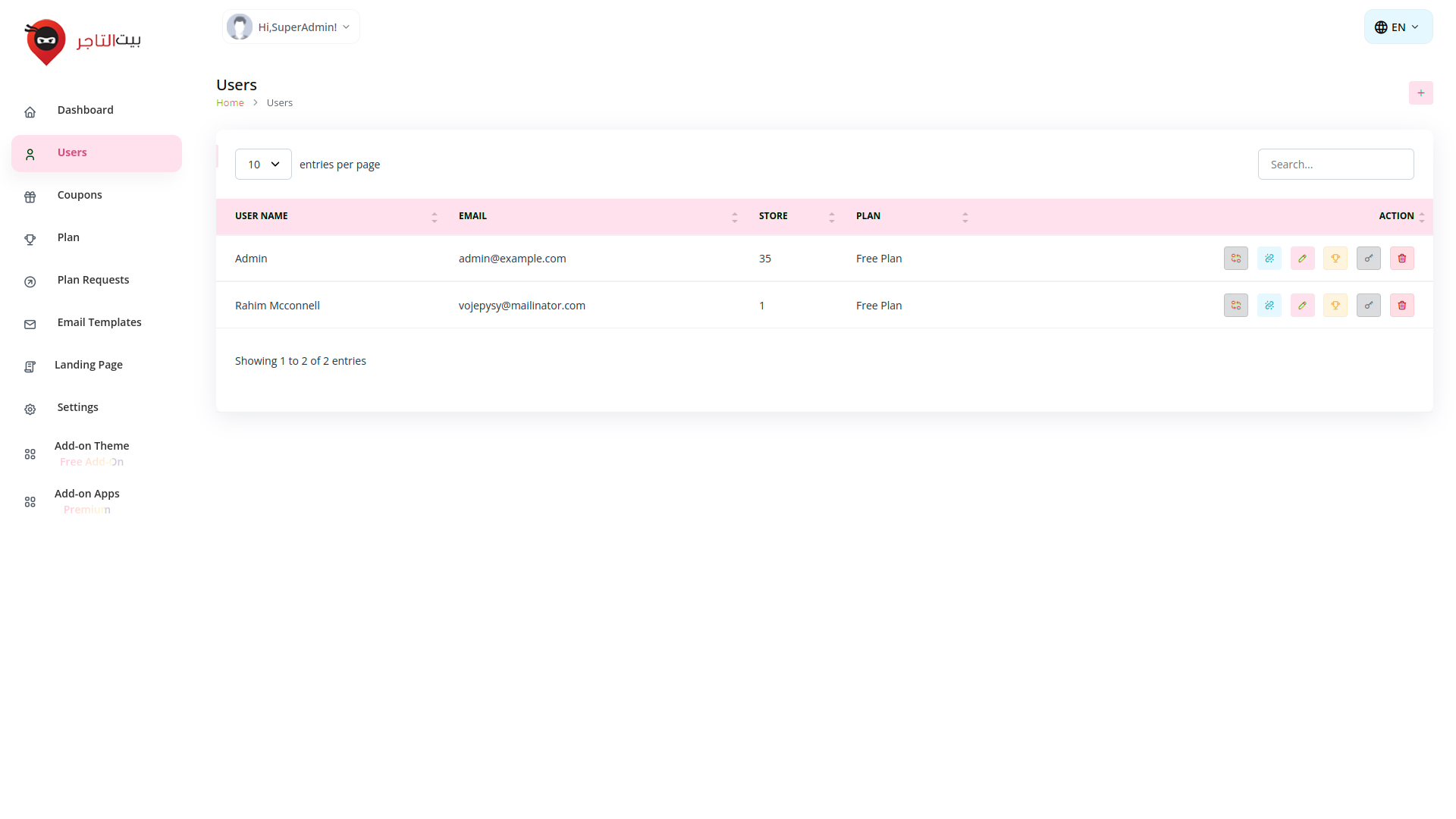Viewport: 1456px width, 819px height.
Task: Open the EN language selector
Action: 1398,27
